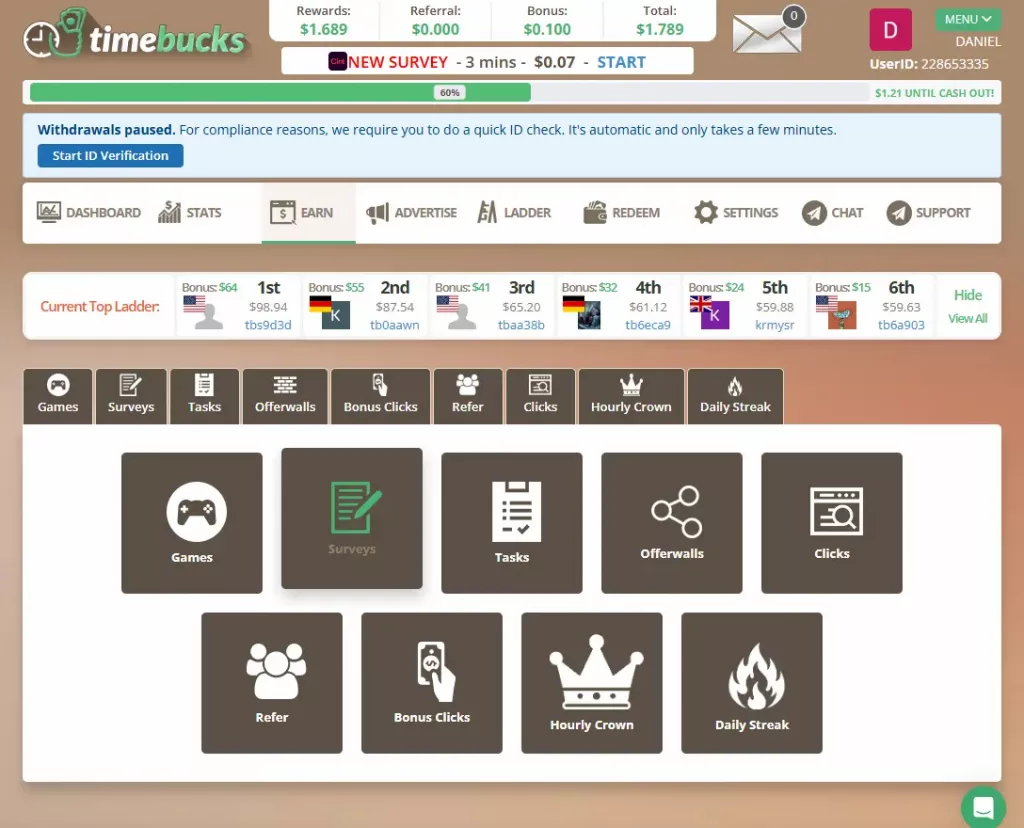
Task: Click the 5th place purple K avatar
Action: tap(715, 315)
